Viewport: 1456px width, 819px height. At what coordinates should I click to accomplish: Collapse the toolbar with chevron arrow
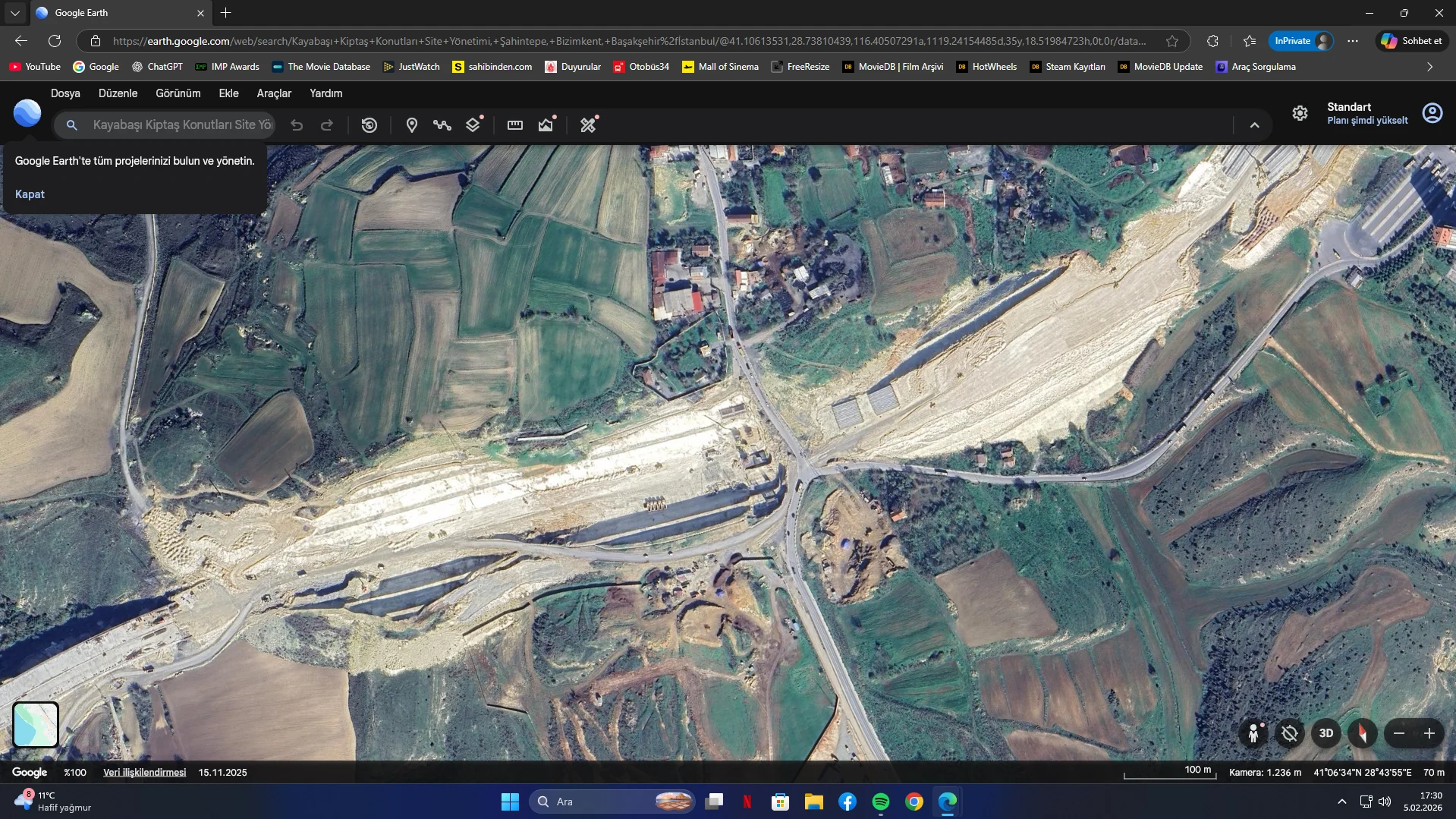[1254, 125]
